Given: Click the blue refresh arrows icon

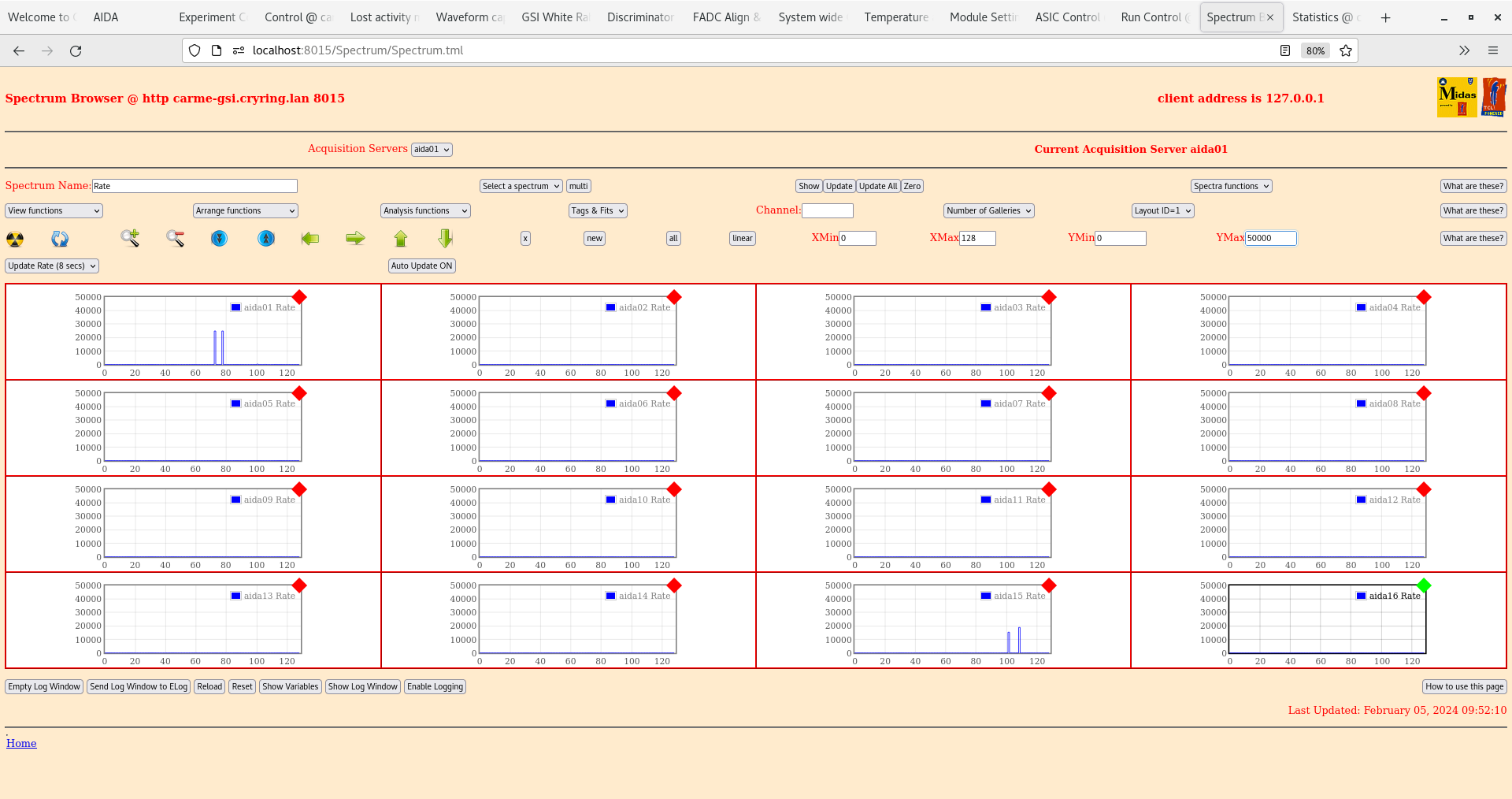Looking at the screenshot, I should [60, 239].
